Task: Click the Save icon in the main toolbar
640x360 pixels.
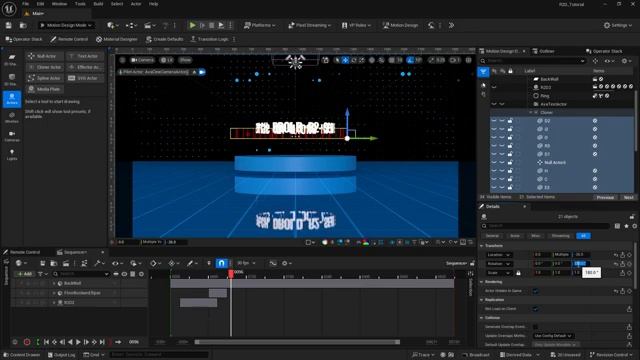Action: click(9, 25)
